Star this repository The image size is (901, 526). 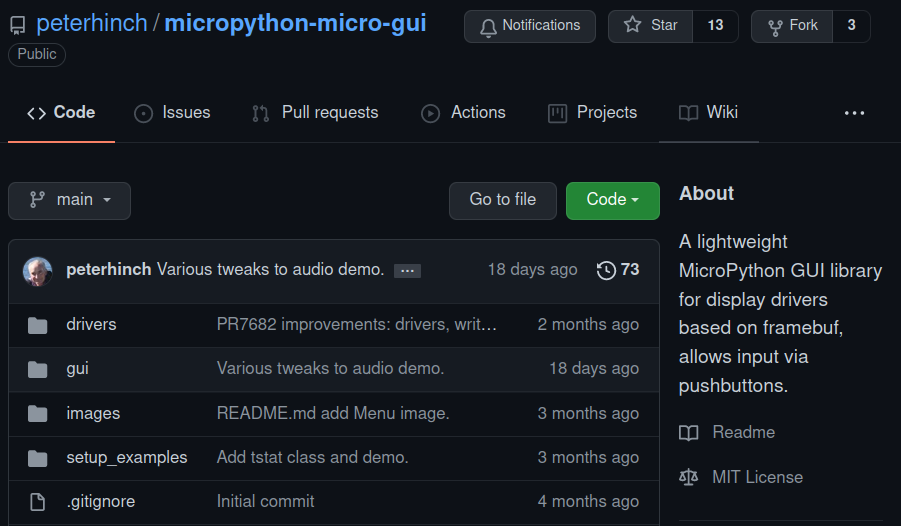[x=650, y=26]
